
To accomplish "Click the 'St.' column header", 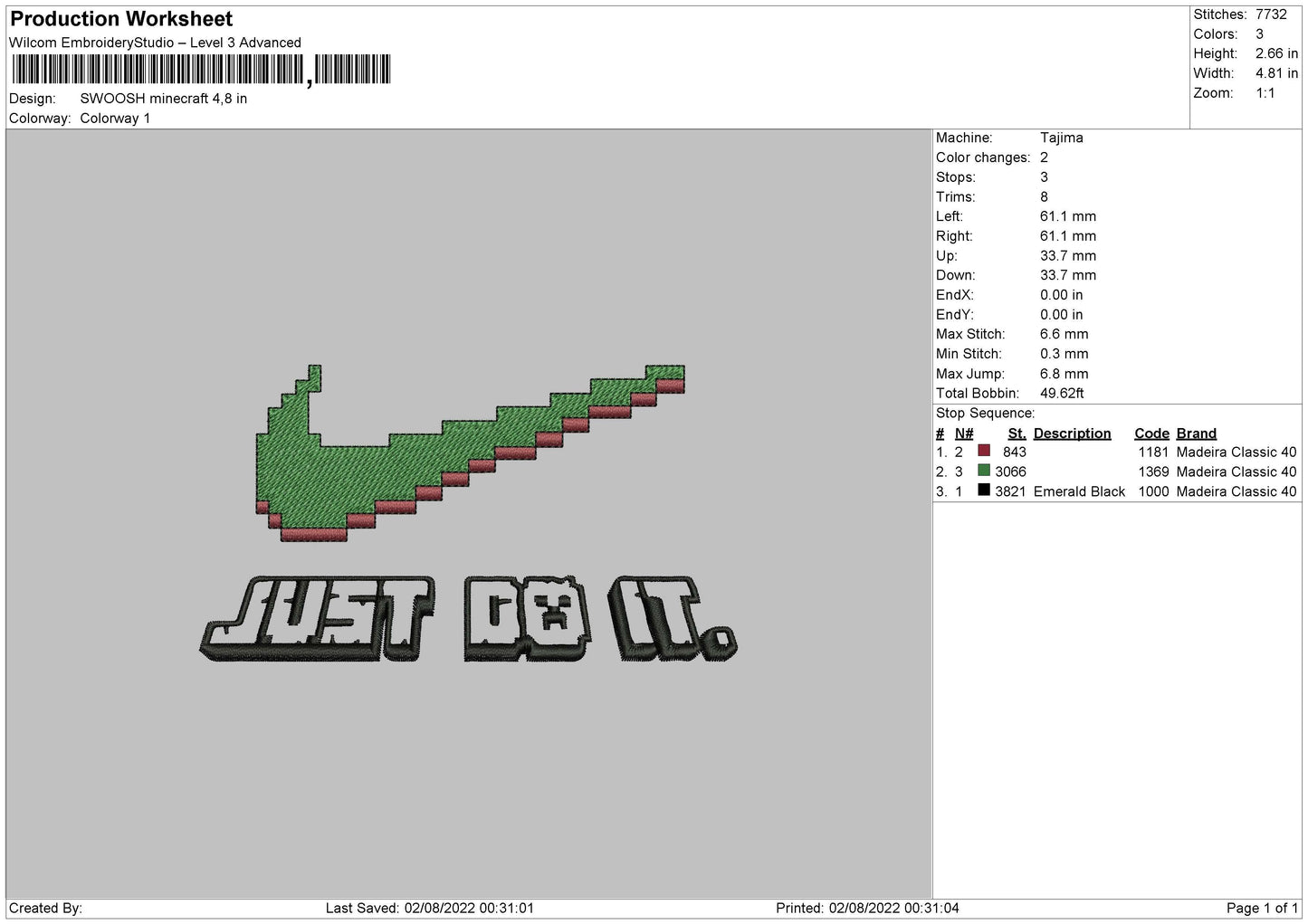I will click(1017, 433).
